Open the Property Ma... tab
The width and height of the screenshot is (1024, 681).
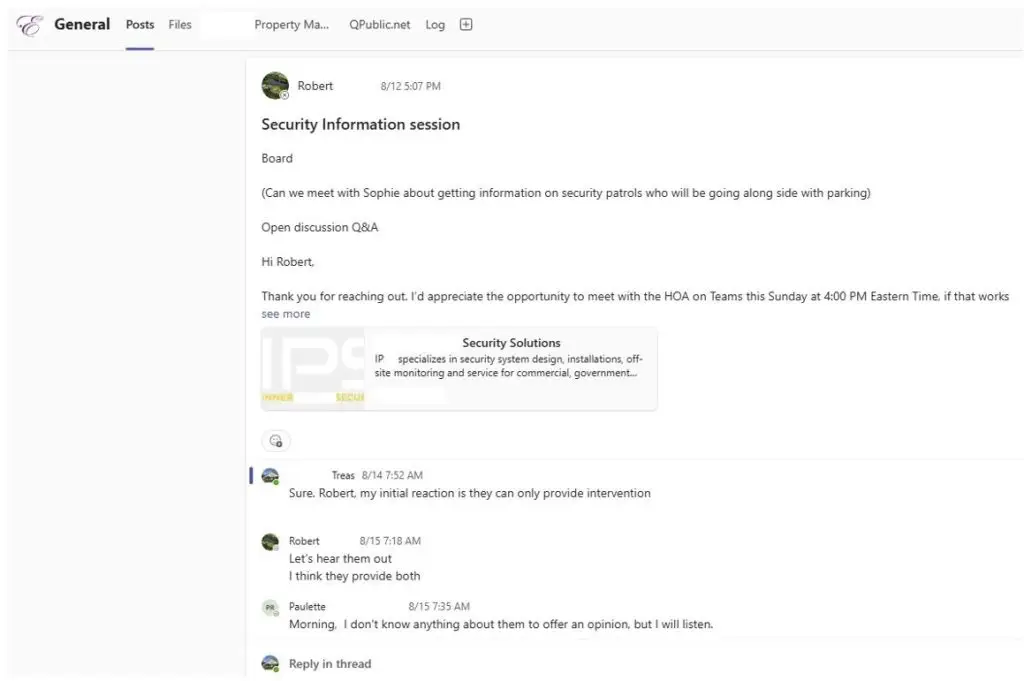click(x=291, y=25)
